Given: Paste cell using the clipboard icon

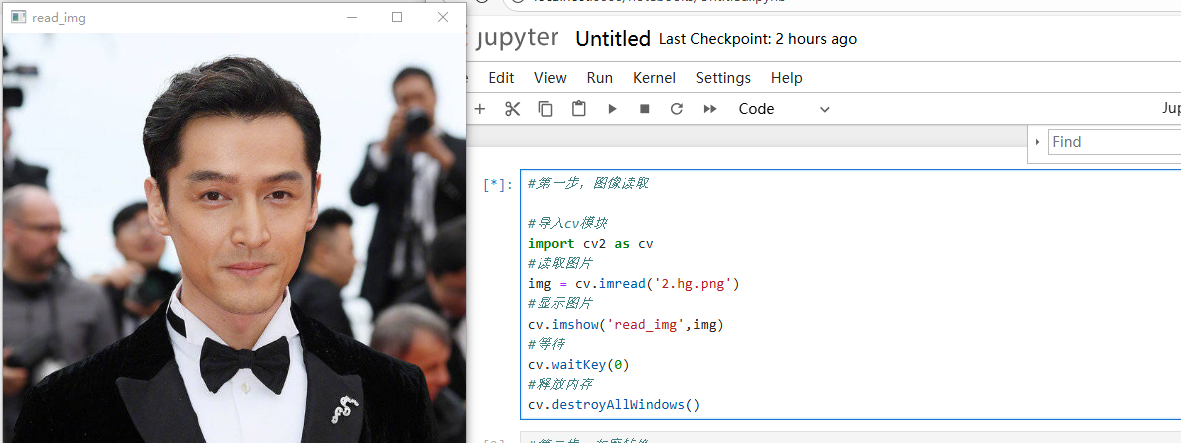Looking at the screenshot, I should 578,109.
